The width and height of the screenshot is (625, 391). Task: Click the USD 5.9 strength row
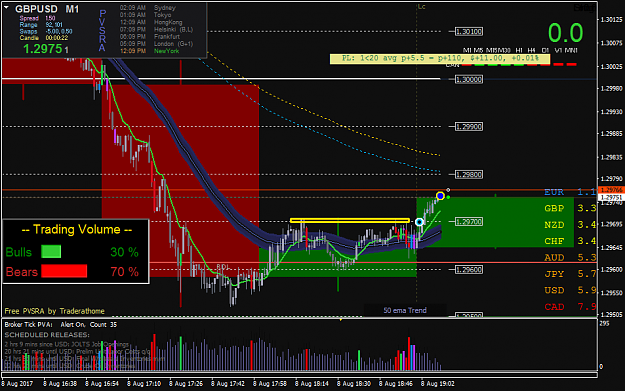(x=570, y=290)
